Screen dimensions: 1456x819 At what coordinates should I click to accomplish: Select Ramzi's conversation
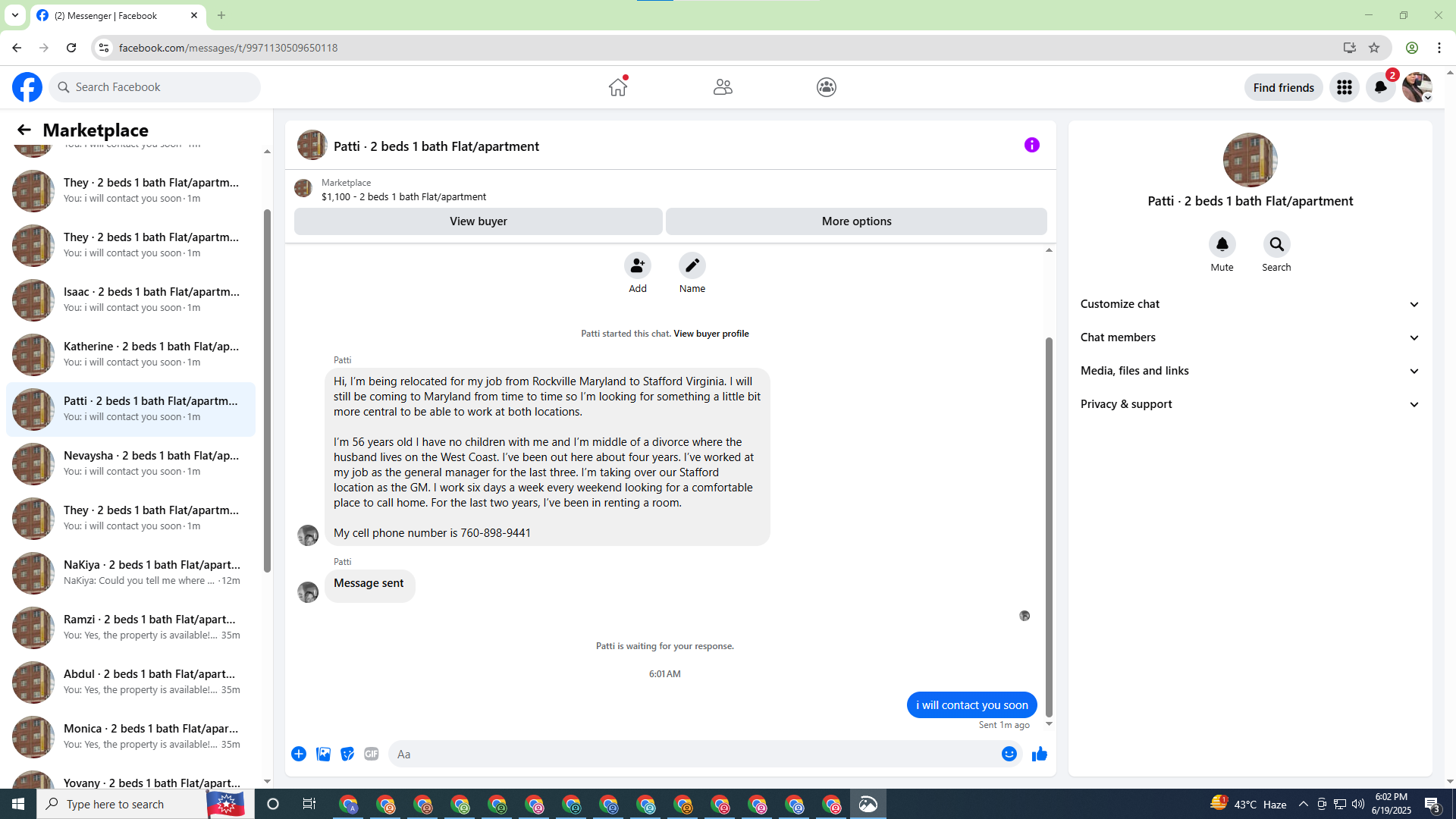130,627
